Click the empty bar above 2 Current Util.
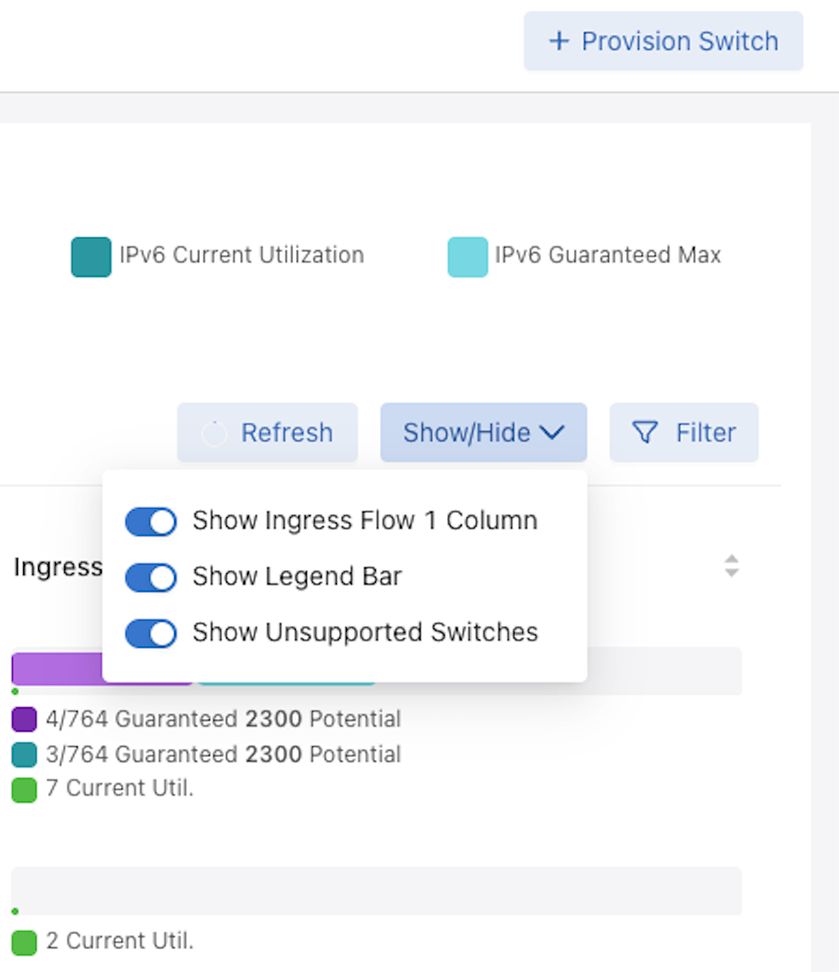Viewport: 839px width, 972px height. [x=376, y=890]
